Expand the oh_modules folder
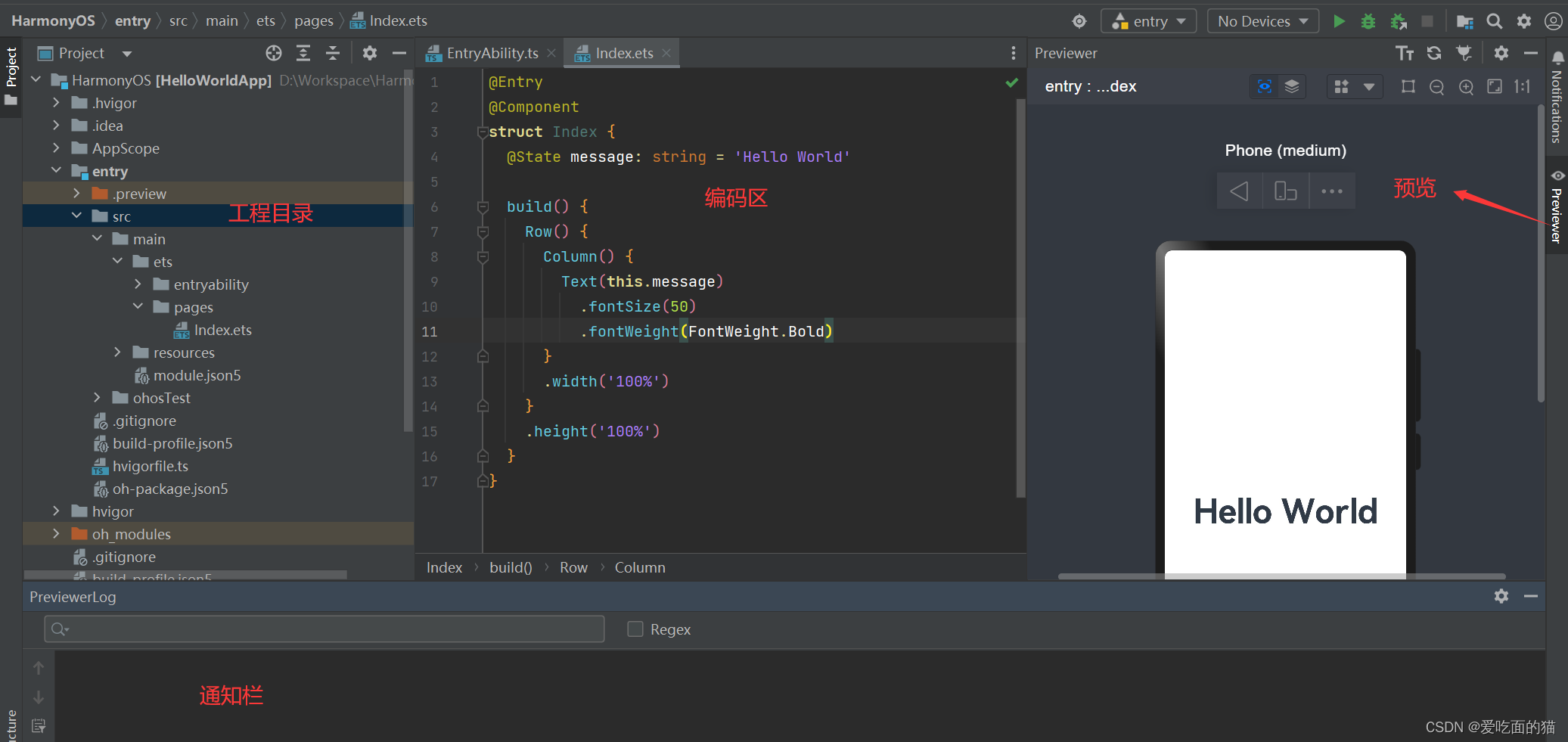The width and height of the screenshot is (1568, 742). coord(56,533)
